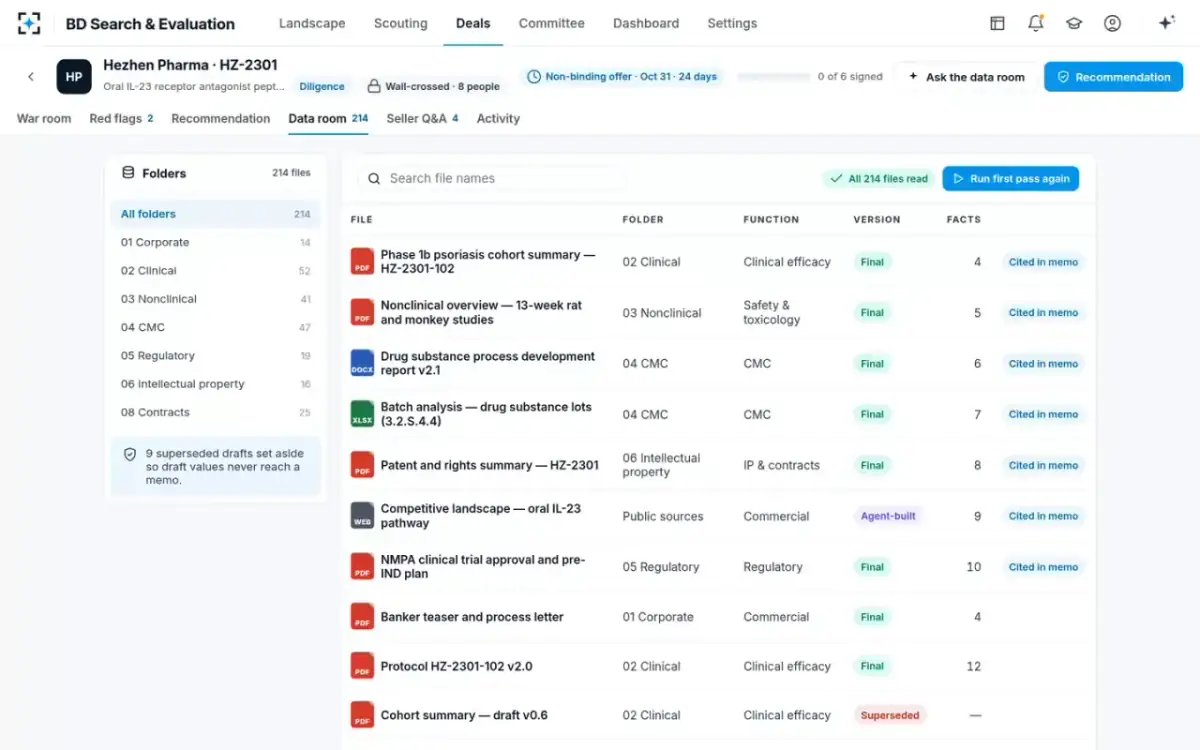This screenshot has height=750, width=1200.
Task: Open the Dashboard menu
Action: coord(646,23)
